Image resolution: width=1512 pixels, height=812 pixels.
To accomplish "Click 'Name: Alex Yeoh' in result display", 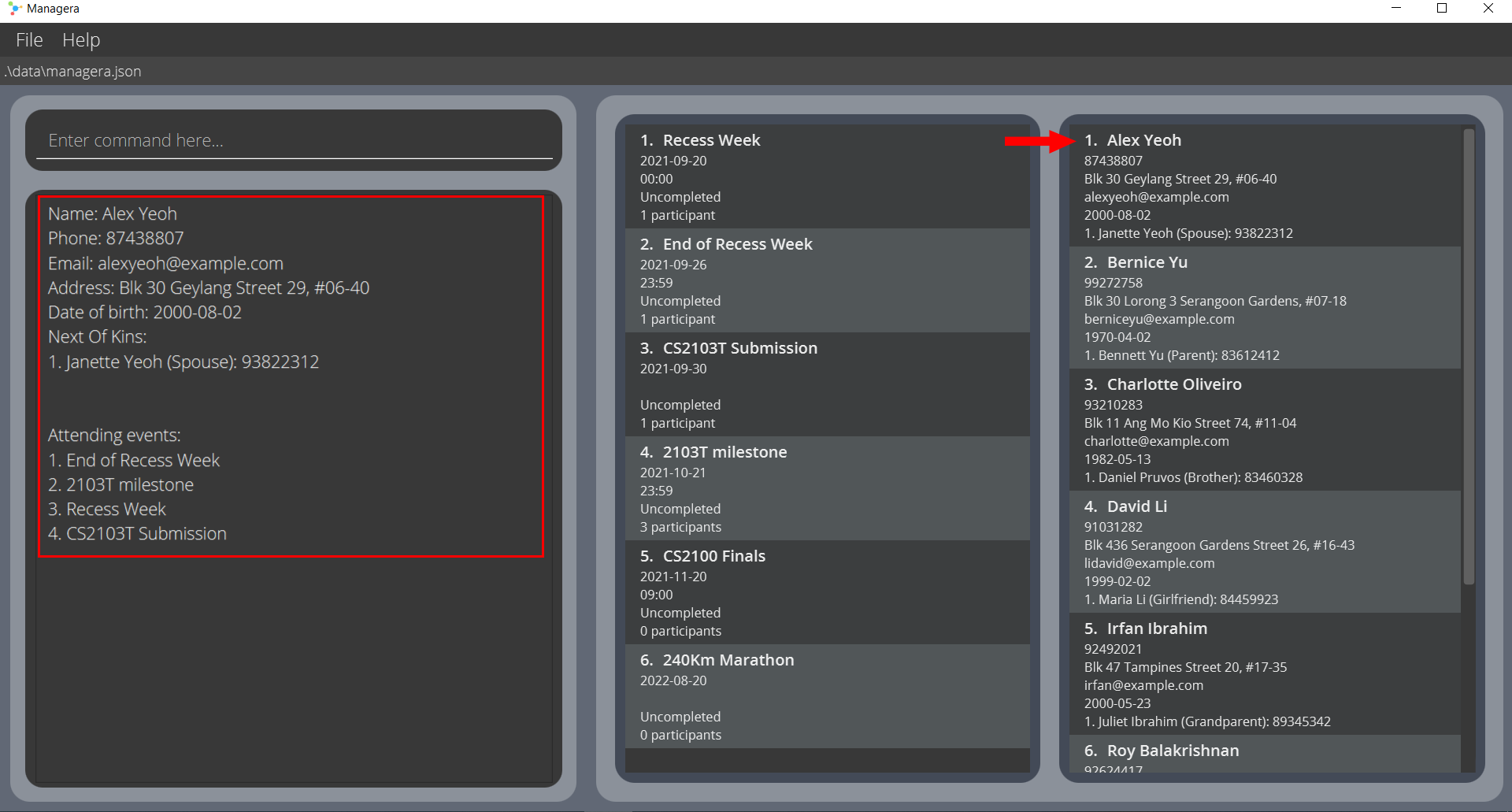I will point(113,213).
